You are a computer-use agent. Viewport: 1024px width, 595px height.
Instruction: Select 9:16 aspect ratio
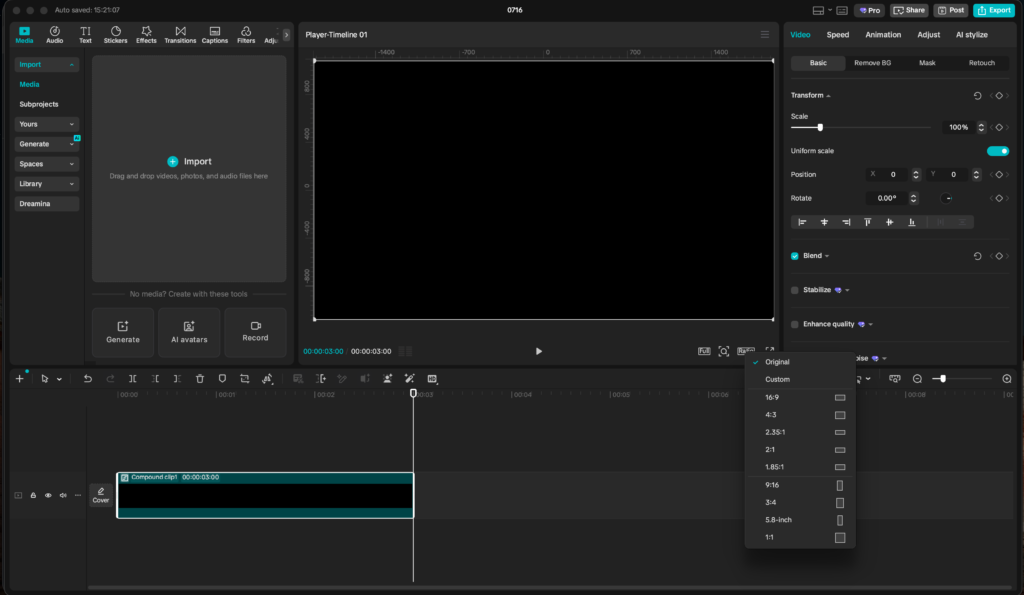click(801, 485)
